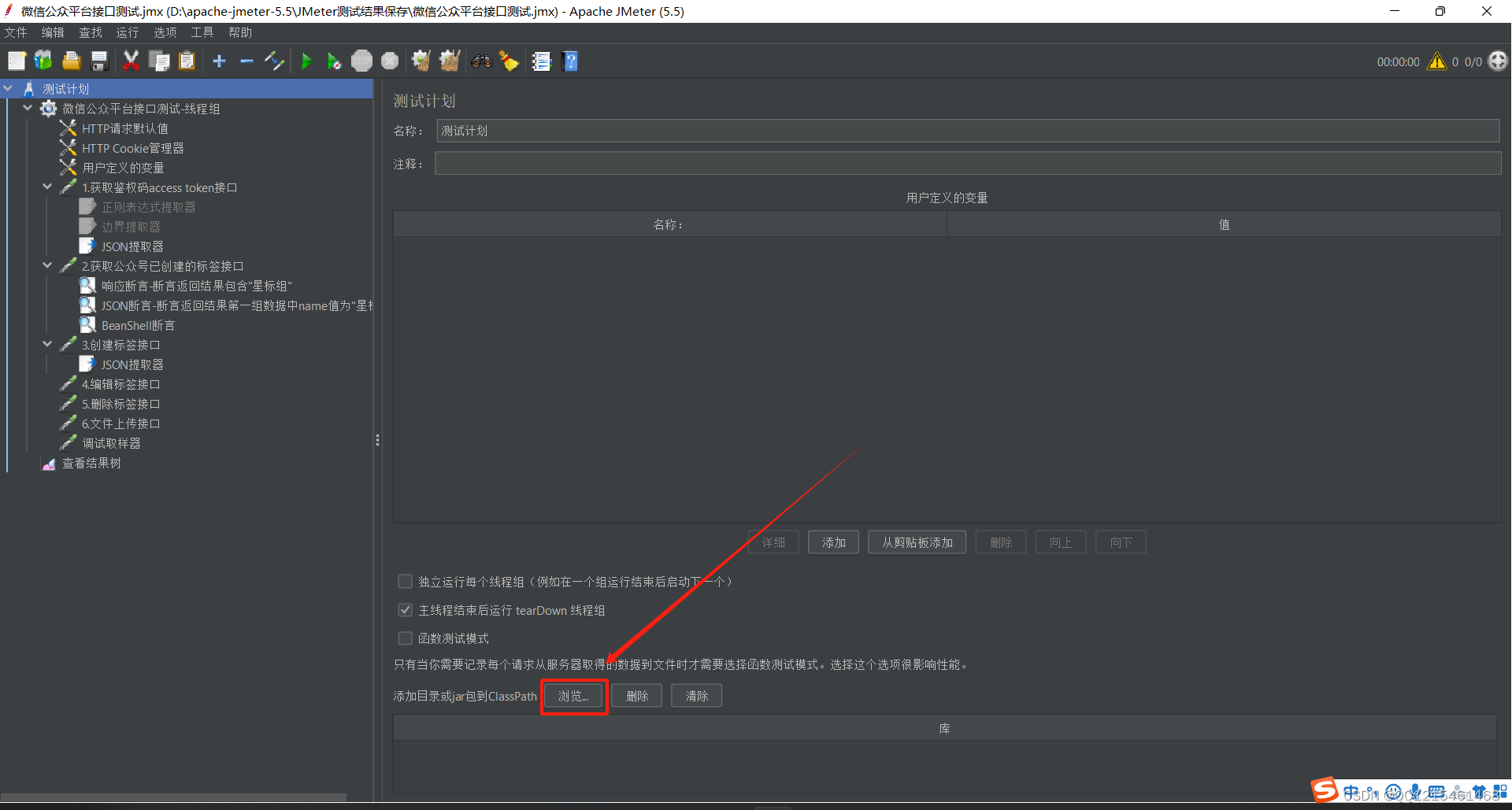The width and height of the screenshot is (1512, 810).
Task: Open the Function Helper list icon
Action: point(541,61)
